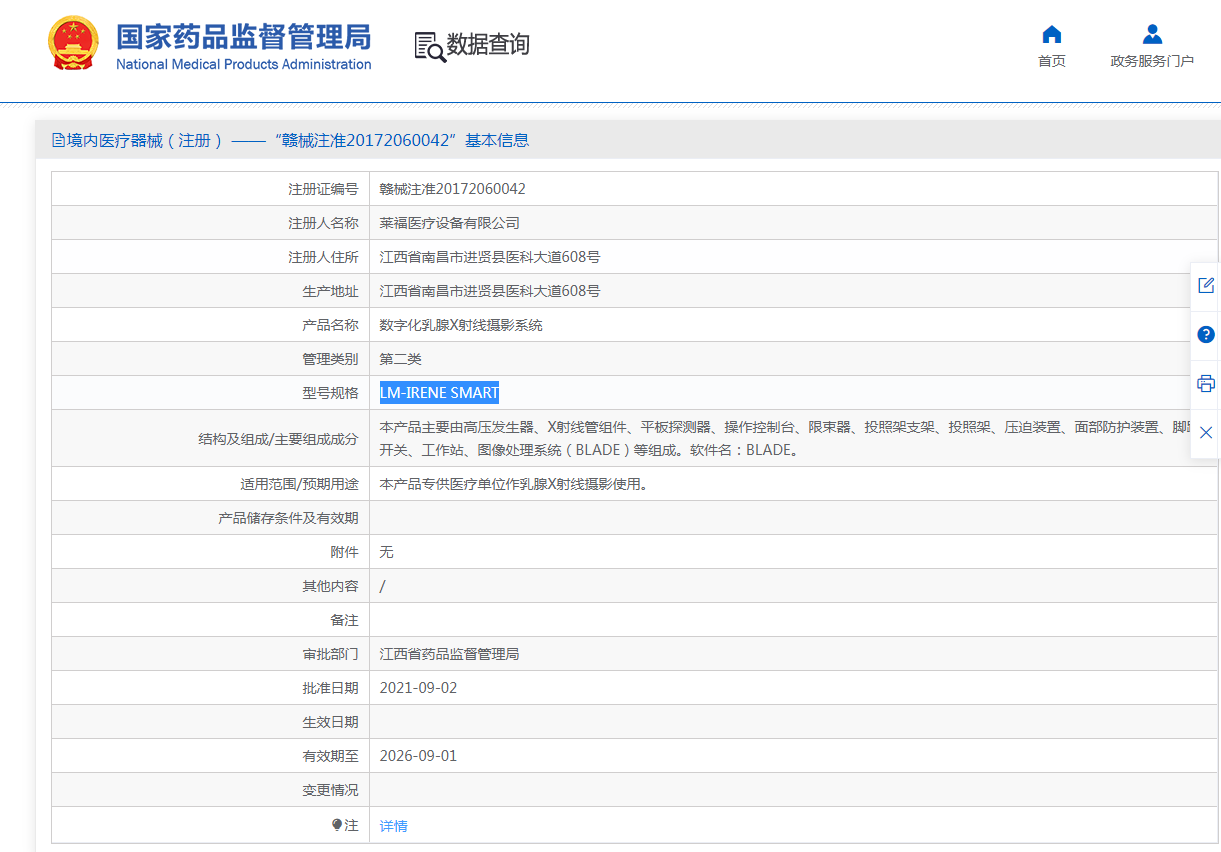Image resolution: width=1221 pixels, height=852 pixels.
Task: Click the 首页 text link
Action: pos(1052,61)
